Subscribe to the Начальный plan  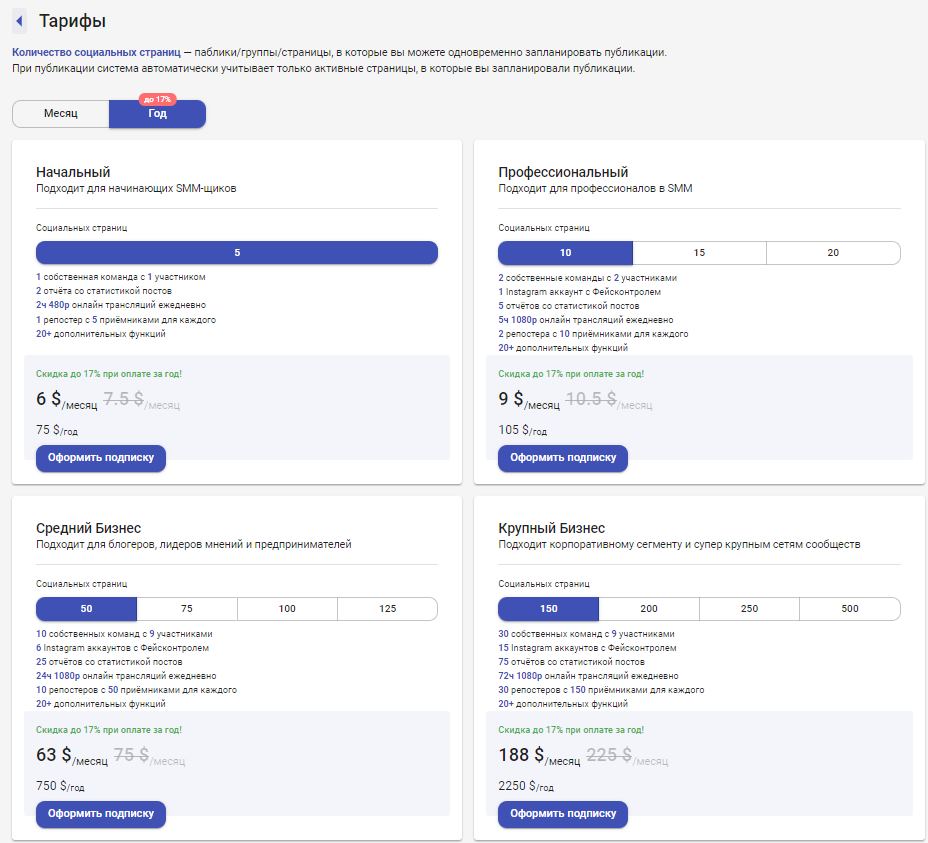[101, 458]
